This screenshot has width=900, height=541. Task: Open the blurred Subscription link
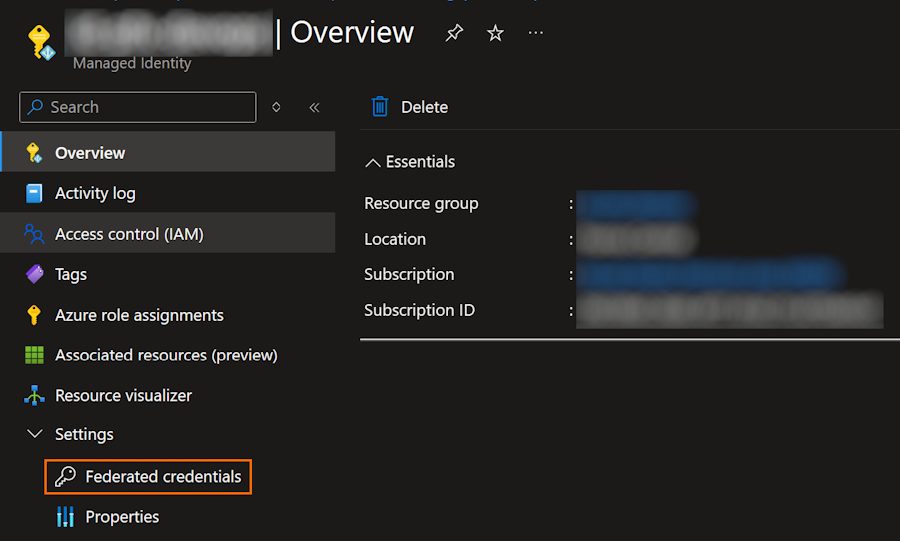710,275
